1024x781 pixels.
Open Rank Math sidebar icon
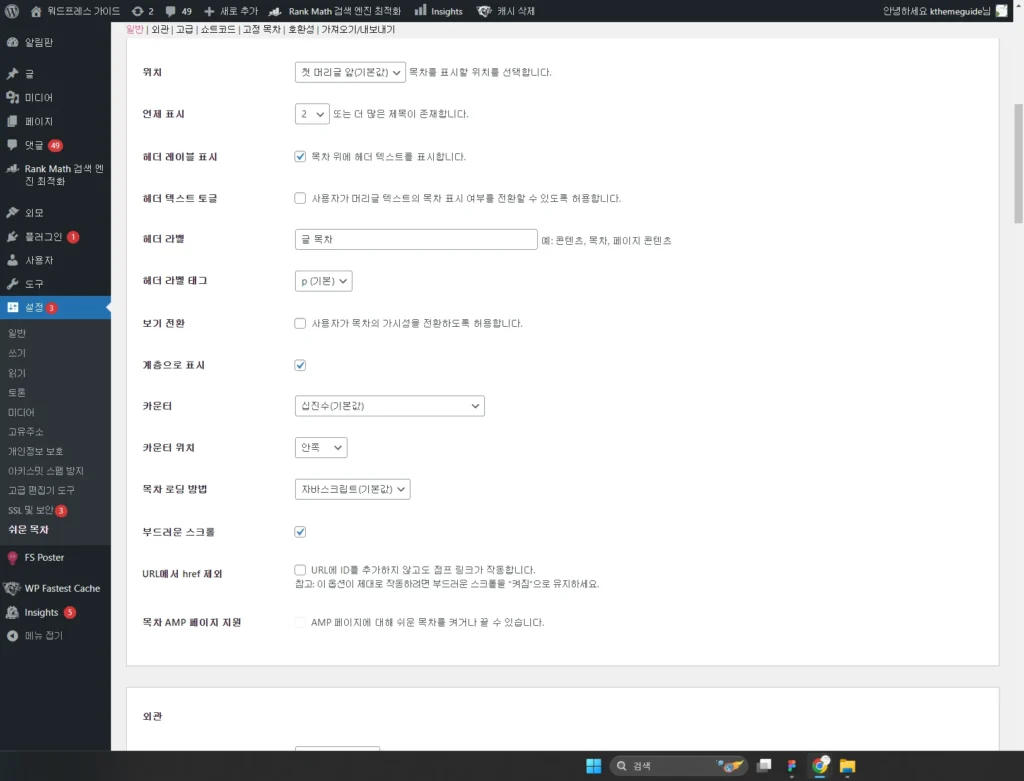pos(12,168)
